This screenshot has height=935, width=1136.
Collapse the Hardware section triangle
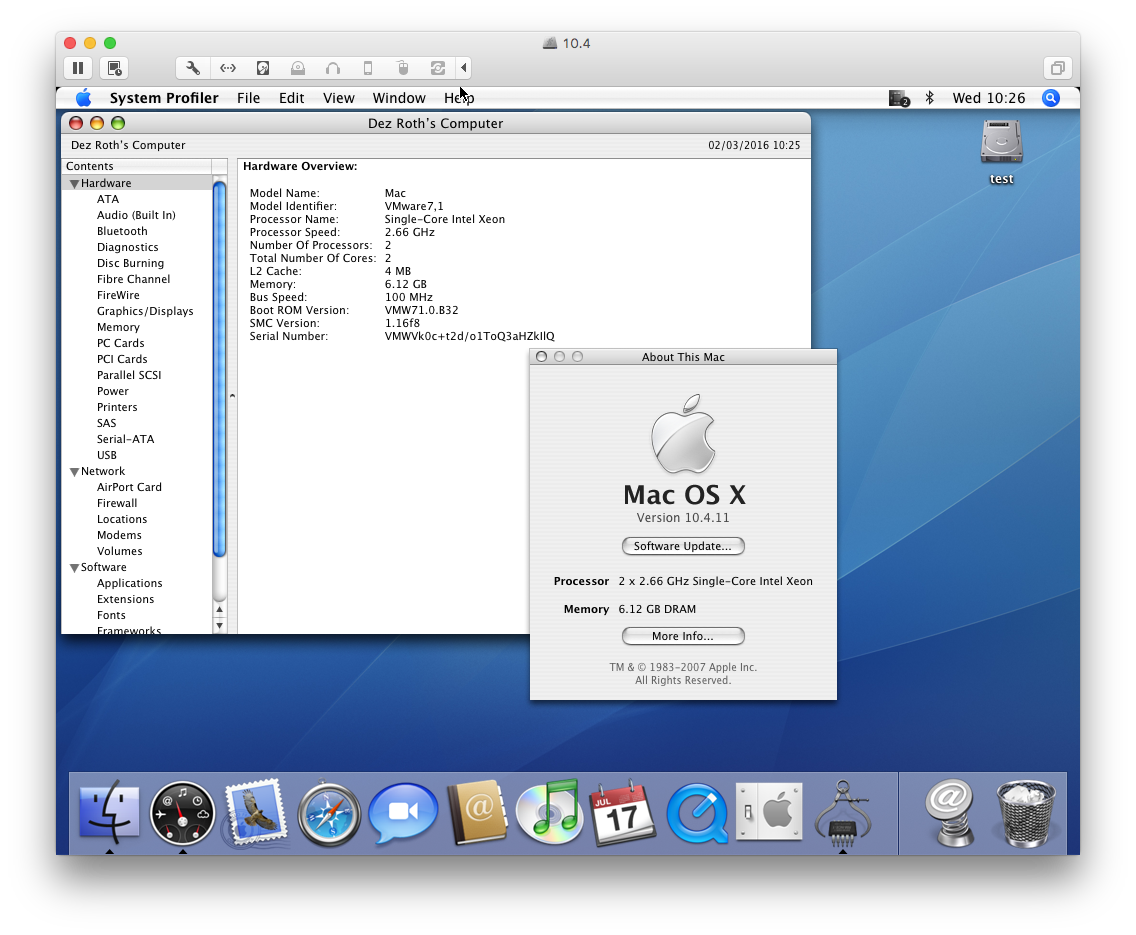74,184
